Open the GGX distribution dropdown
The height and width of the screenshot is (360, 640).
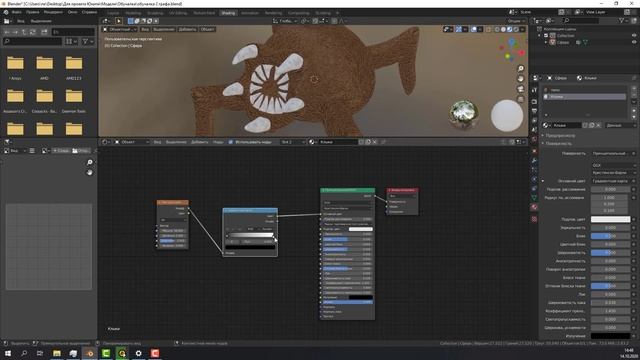(613, 165)
